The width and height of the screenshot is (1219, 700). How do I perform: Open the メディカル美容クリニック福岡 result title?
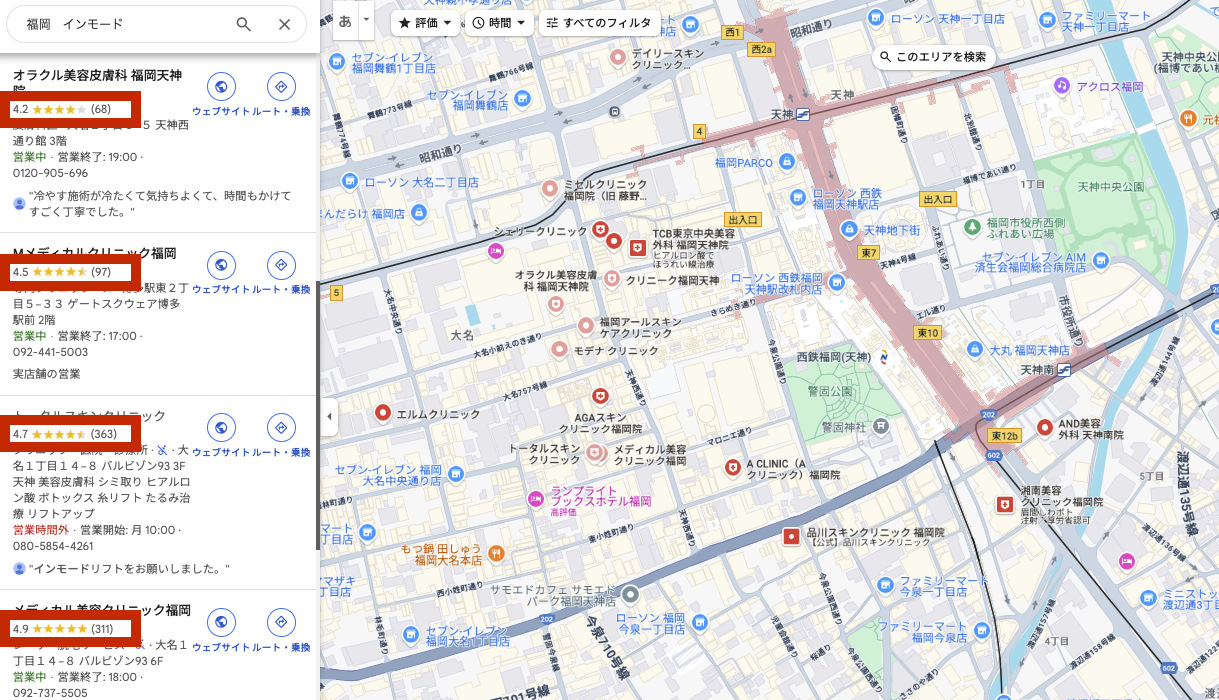click(x=102, y=610)
